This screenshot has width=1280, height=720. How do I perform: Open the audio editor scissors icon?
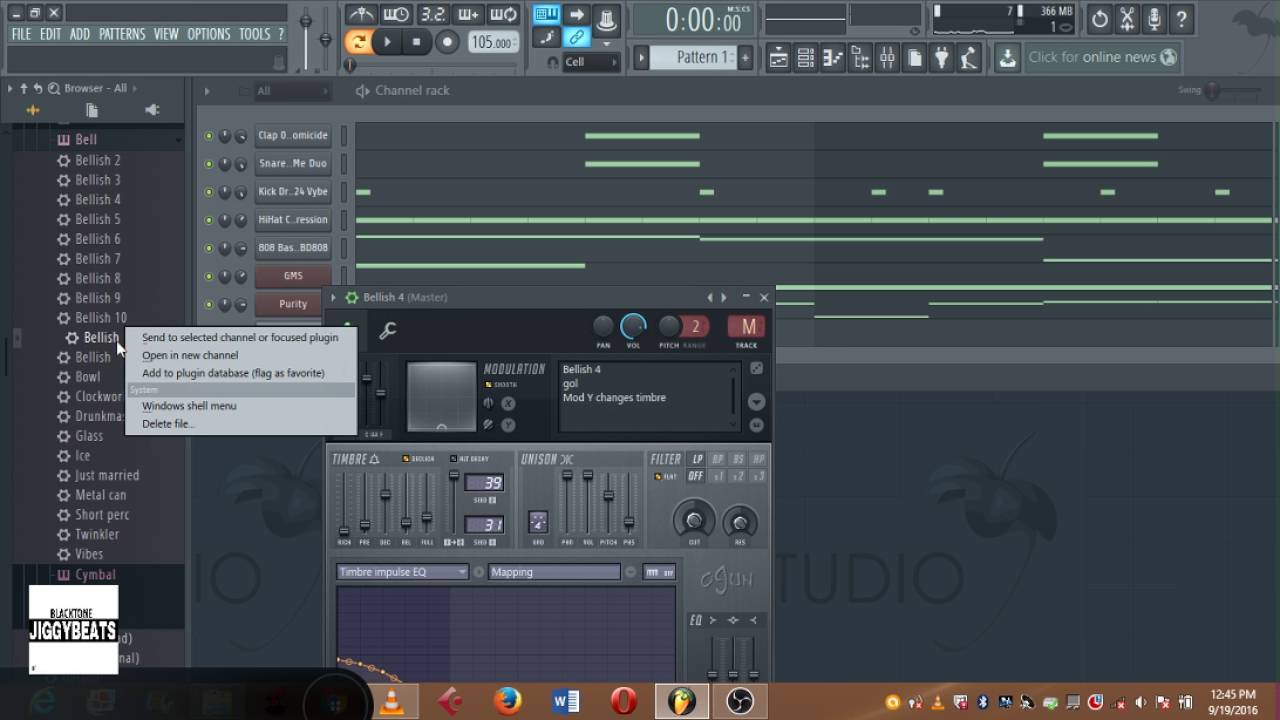[x=1127, y=18]
